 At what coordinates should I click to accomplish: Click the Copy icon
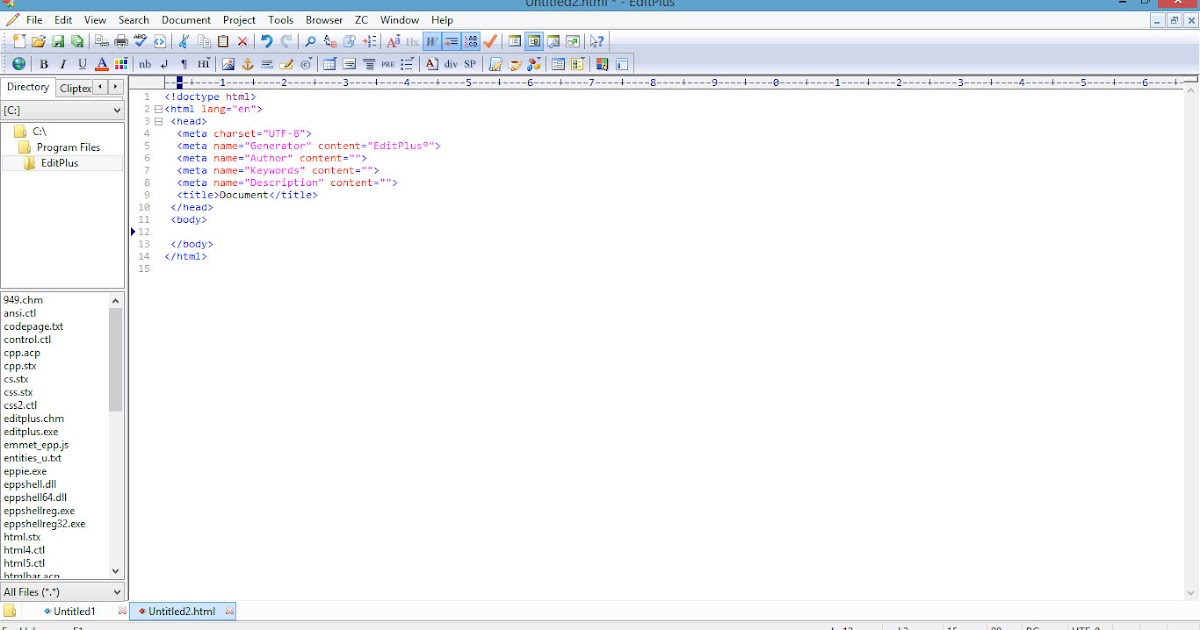[204, 41]
